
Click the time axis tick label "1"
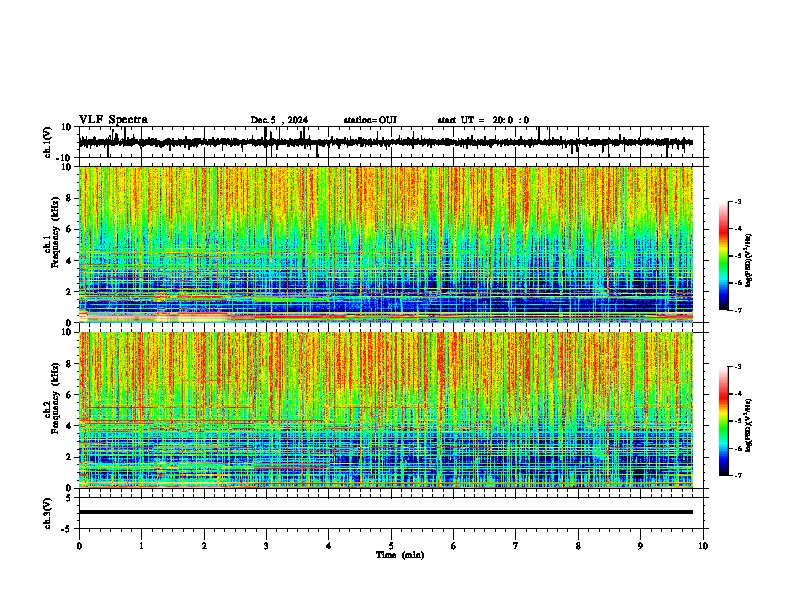click(x=141, y=546)
